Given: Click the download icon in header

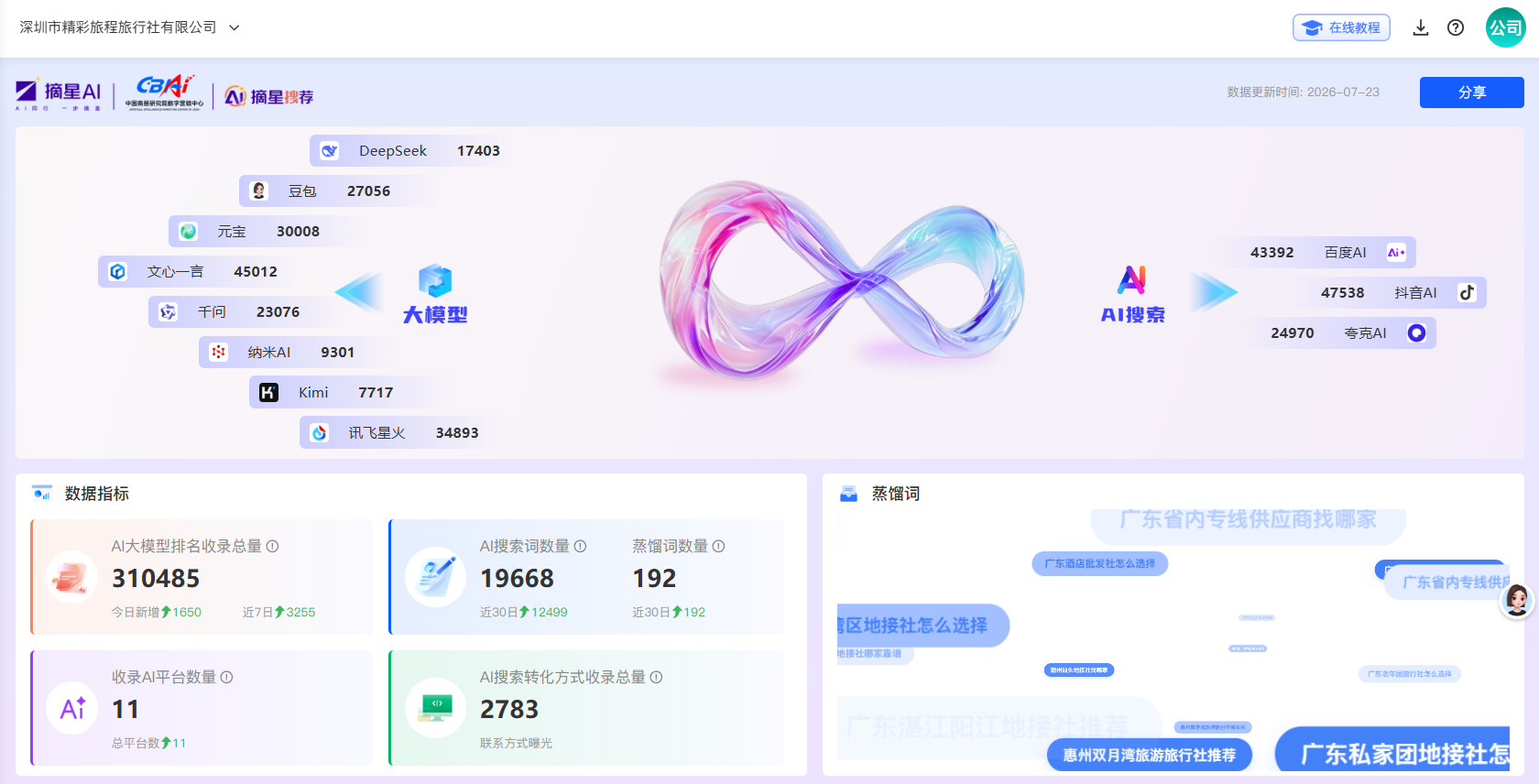Looking at the screenshot, I should click(1421, 27).
